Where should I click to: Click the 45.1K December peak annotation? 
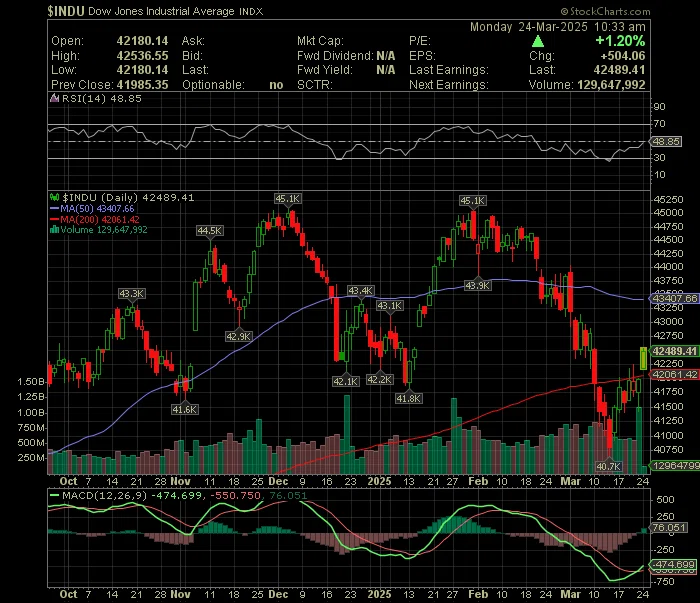coord(288,199)
